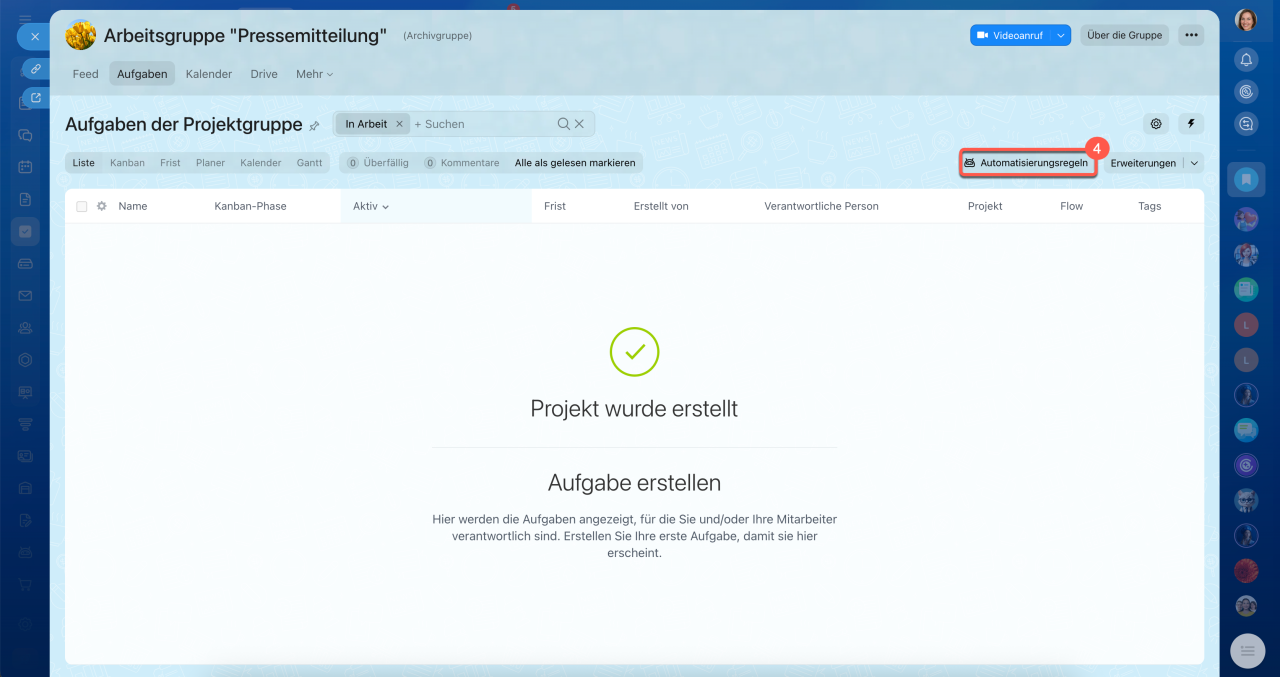Filter by Kommentare counter
1280x677 pixels.
tap(461, 163)
